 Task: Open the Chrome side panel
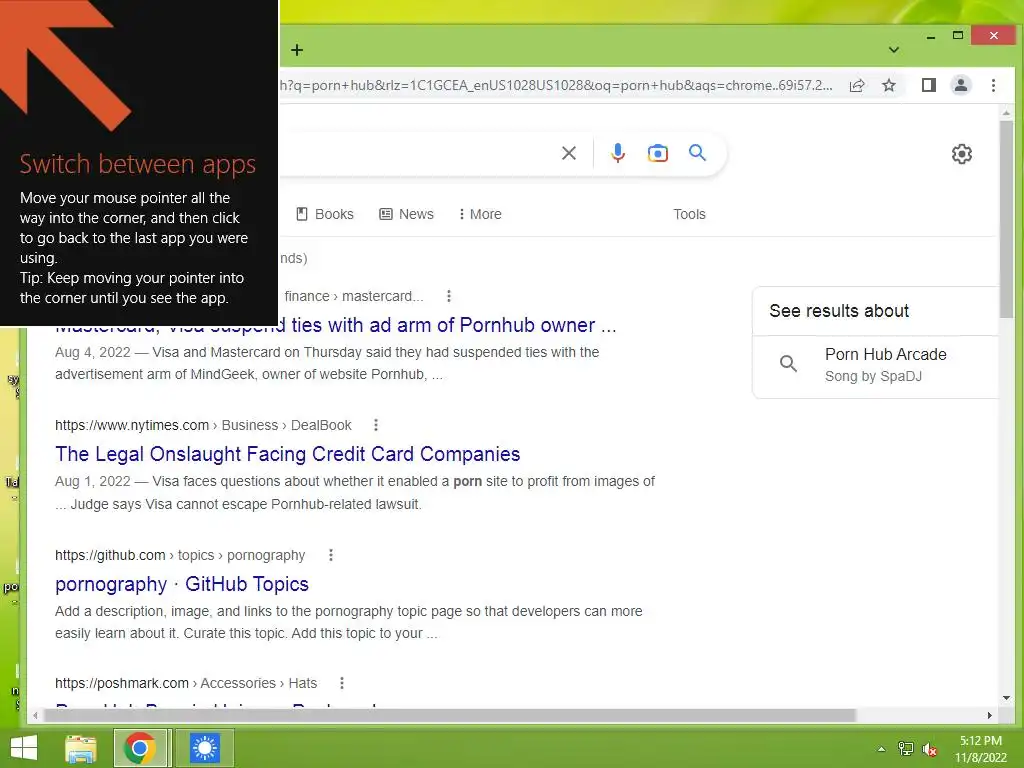928,86
